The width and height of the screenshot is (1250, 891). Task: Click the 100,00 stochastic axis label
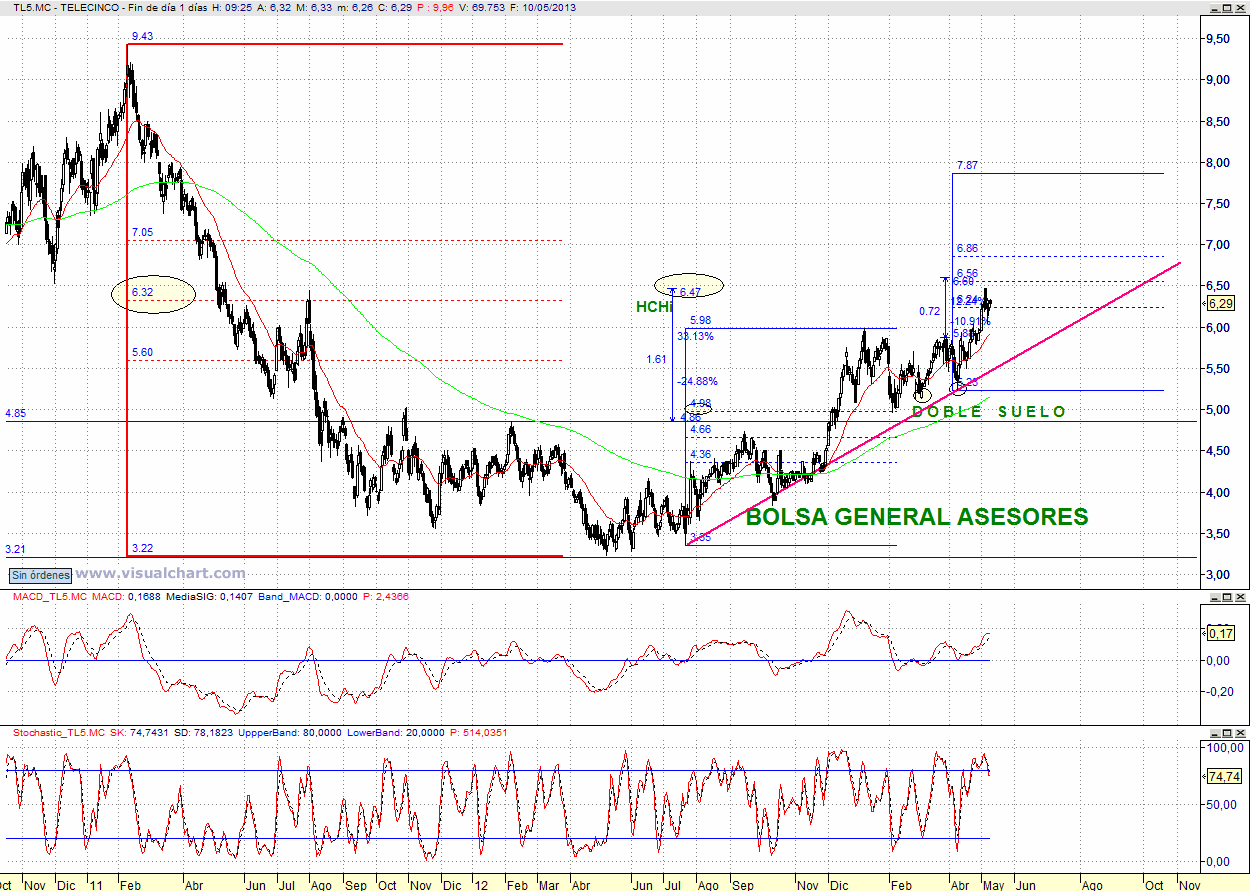pos(1223,747)
